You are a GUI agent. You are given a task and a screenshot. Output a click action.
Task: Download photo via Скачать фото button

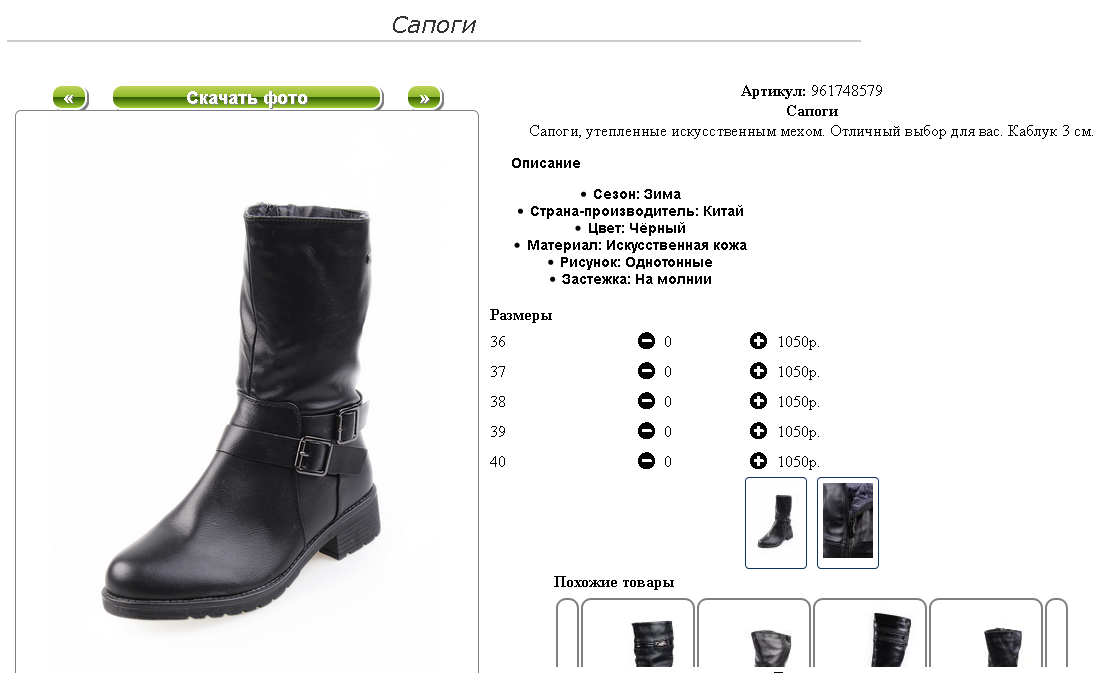pyautogui.click(x=248, y=98)
